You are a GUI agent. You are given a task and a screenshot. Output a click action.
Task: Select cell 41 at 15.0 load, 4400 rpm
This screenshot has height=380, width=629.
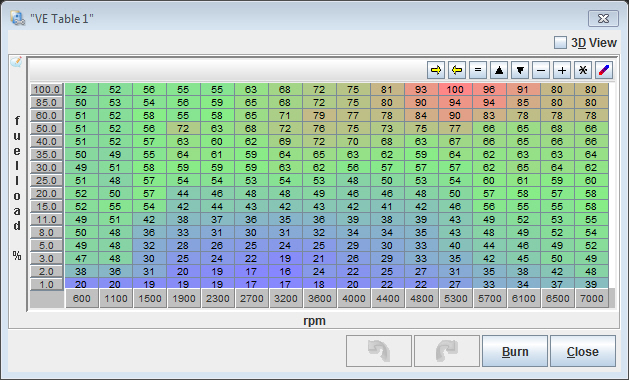coord(387,206)
